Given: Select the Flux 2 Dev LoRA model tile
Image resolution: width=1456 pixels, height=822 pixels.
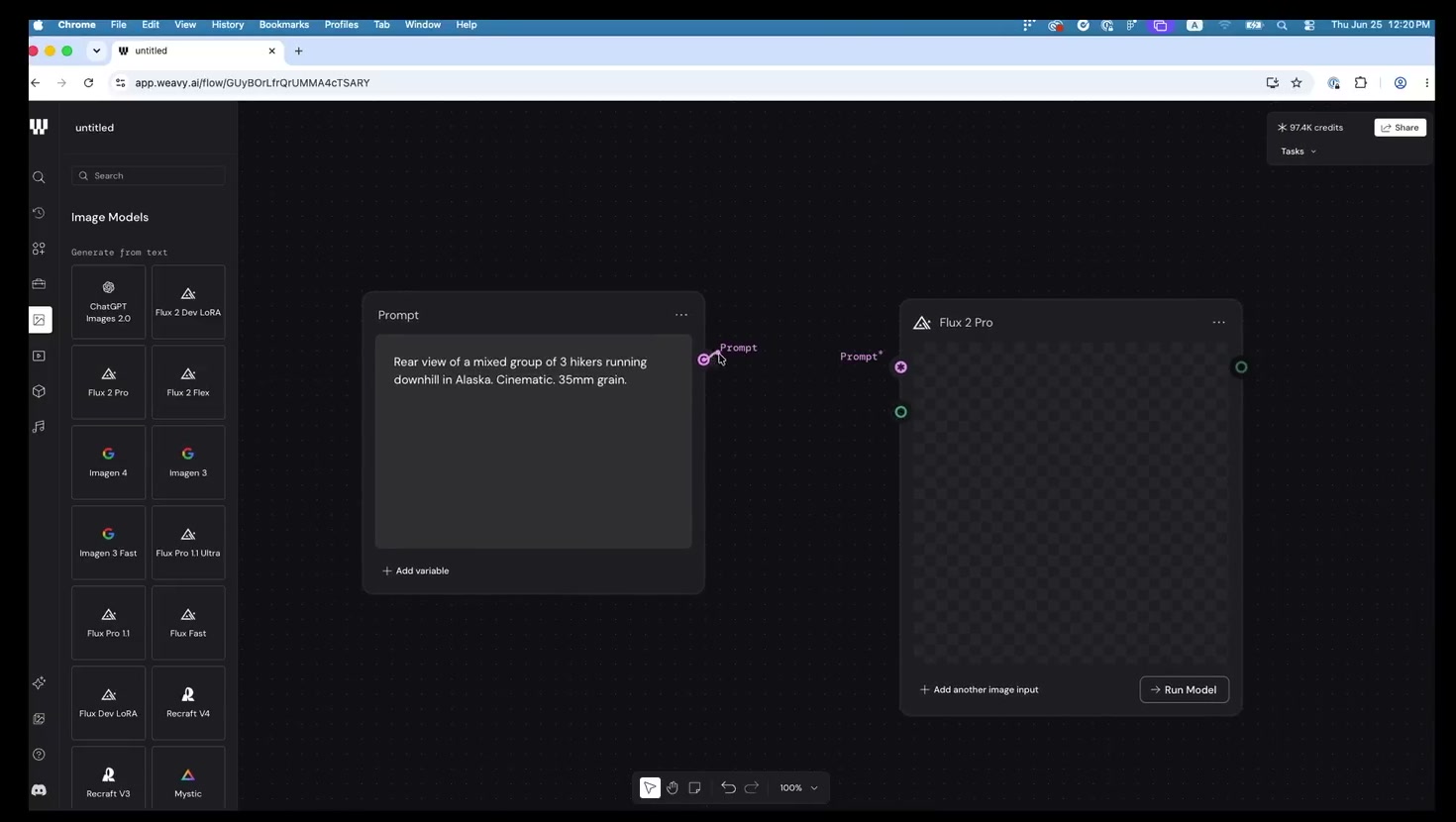Looking at the screenshot, I should click(188, 302).
